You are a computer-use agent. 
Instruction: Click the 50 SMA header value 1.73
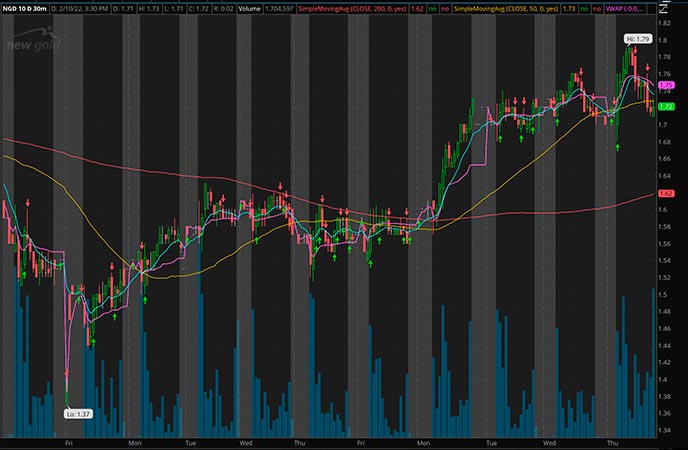[569, 8]
